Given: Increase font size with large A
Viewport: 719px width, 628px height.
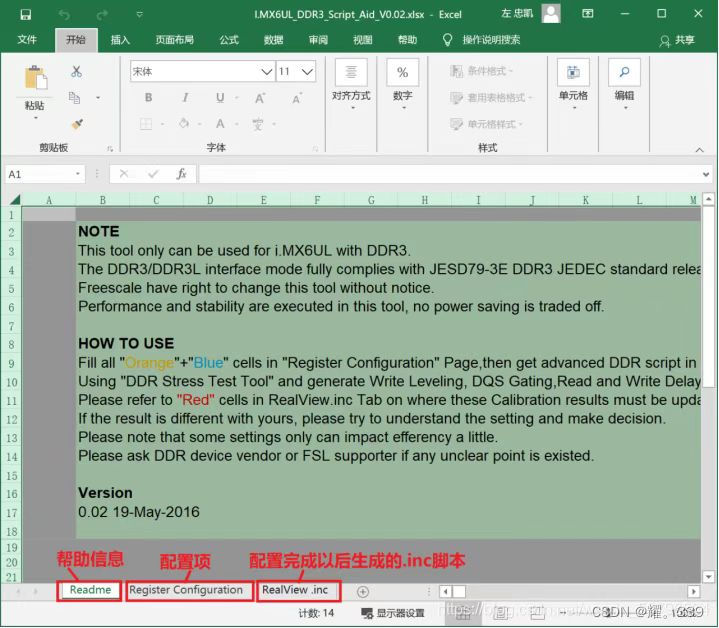Looking at the screenshot, I should [260, 98].
